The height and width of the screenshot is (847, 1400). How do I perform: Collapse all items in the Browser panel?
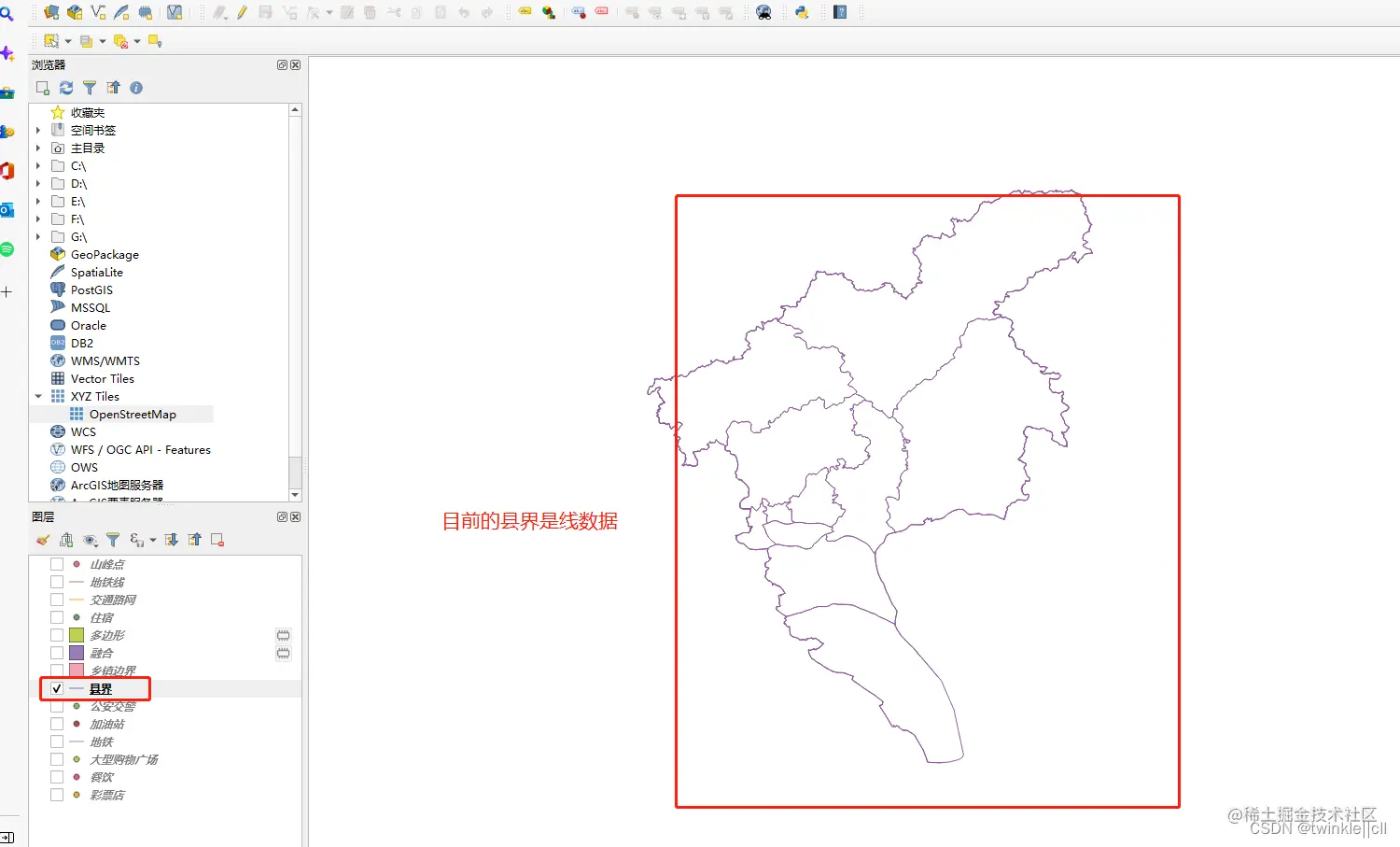pyautogui.click(x=113, y=87)
